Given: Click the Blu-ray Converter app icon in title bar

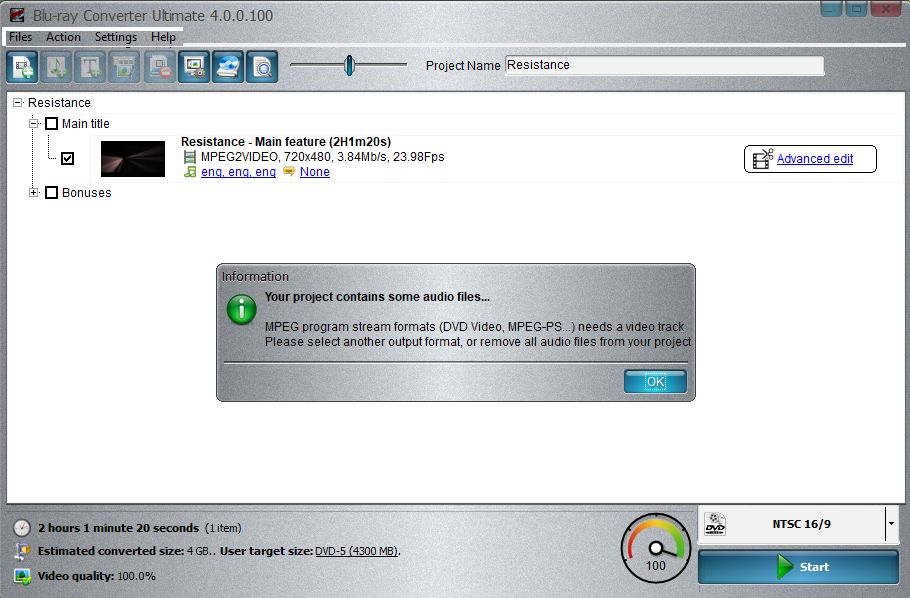Looking at the screenshot, I should pos(17,15).
